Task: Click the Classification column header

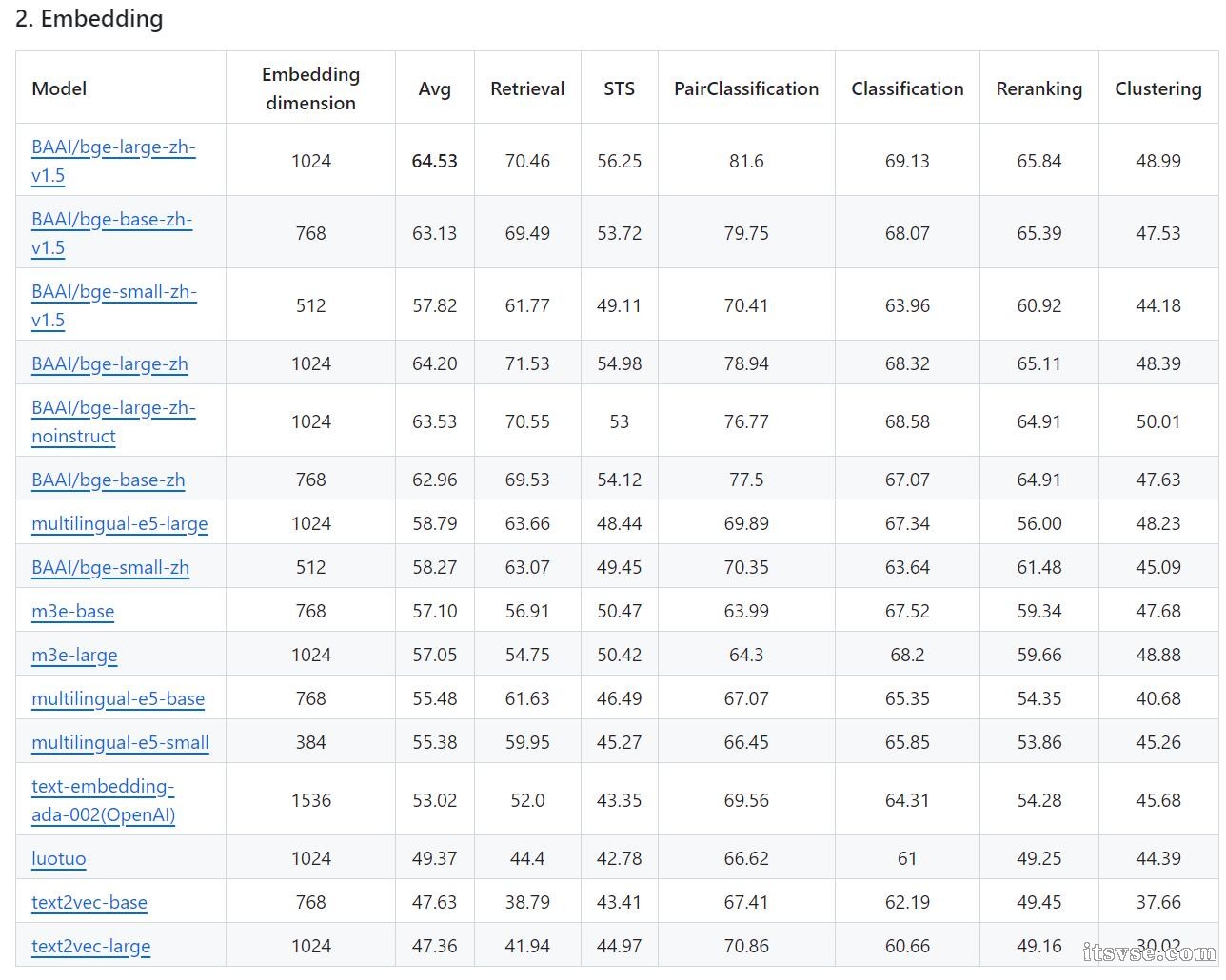Action: tap(907, 88)
